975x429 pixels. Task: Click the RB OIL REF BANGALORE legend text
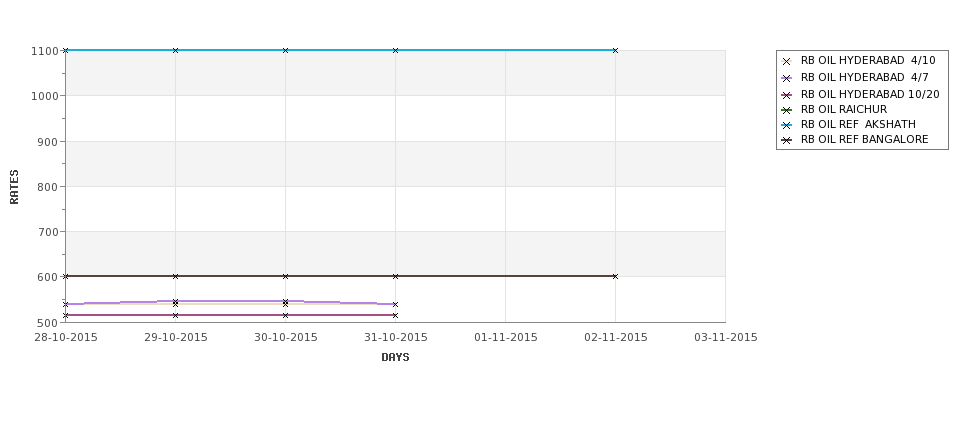[x=864, y=139]
